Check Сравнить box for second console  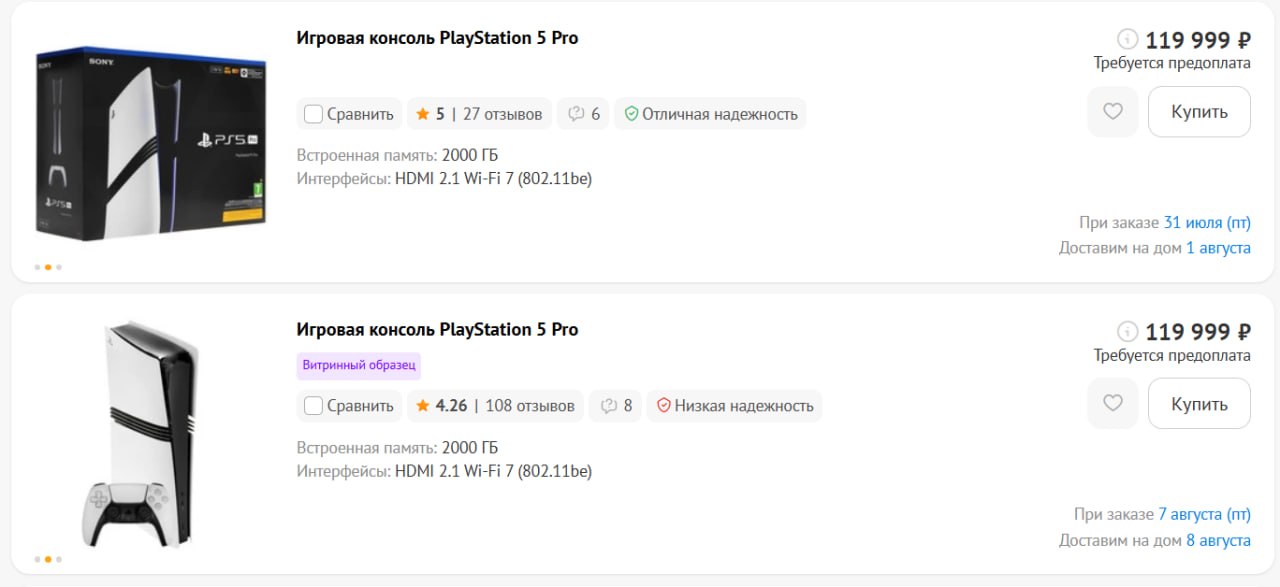[313, 406]
